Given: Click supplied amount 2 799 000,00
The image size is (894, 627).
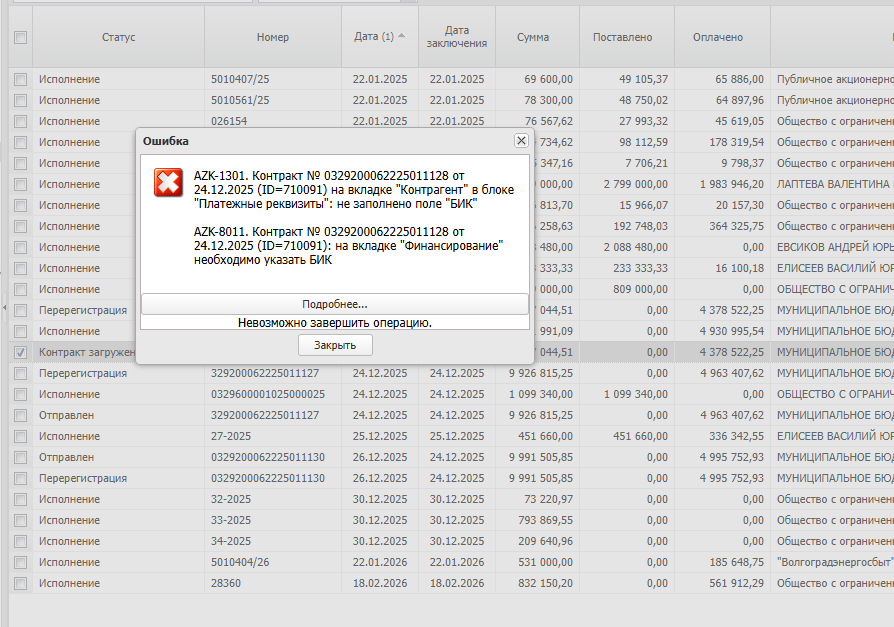Looking at the screenshot, I should click(x=627, y=184).
